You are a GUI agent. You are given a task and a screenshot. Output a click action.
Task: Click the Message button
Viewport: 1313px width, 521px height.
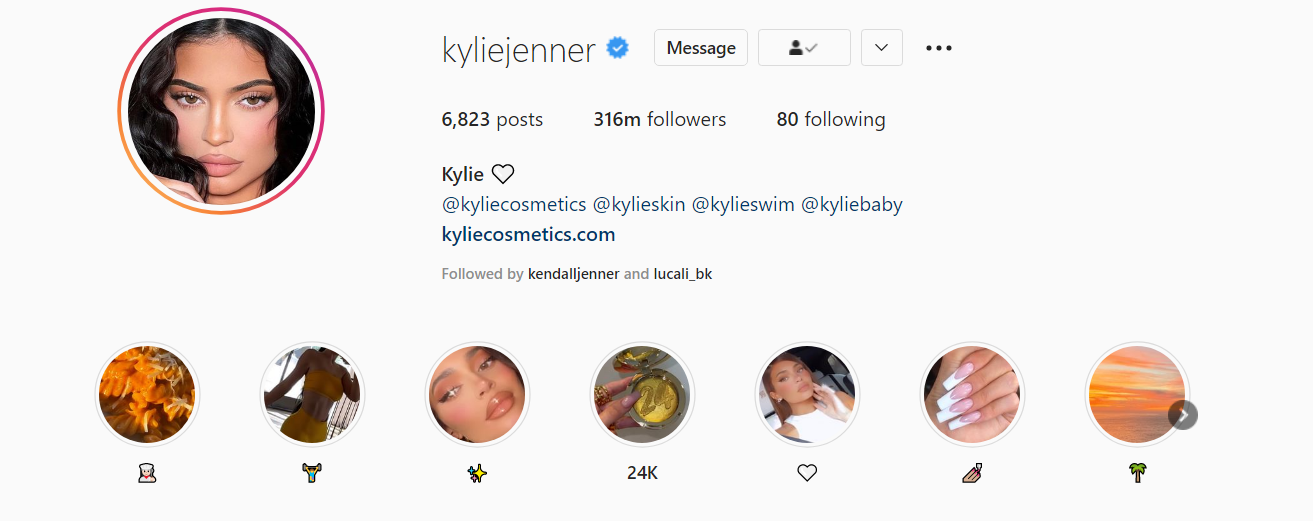[701, 48]
